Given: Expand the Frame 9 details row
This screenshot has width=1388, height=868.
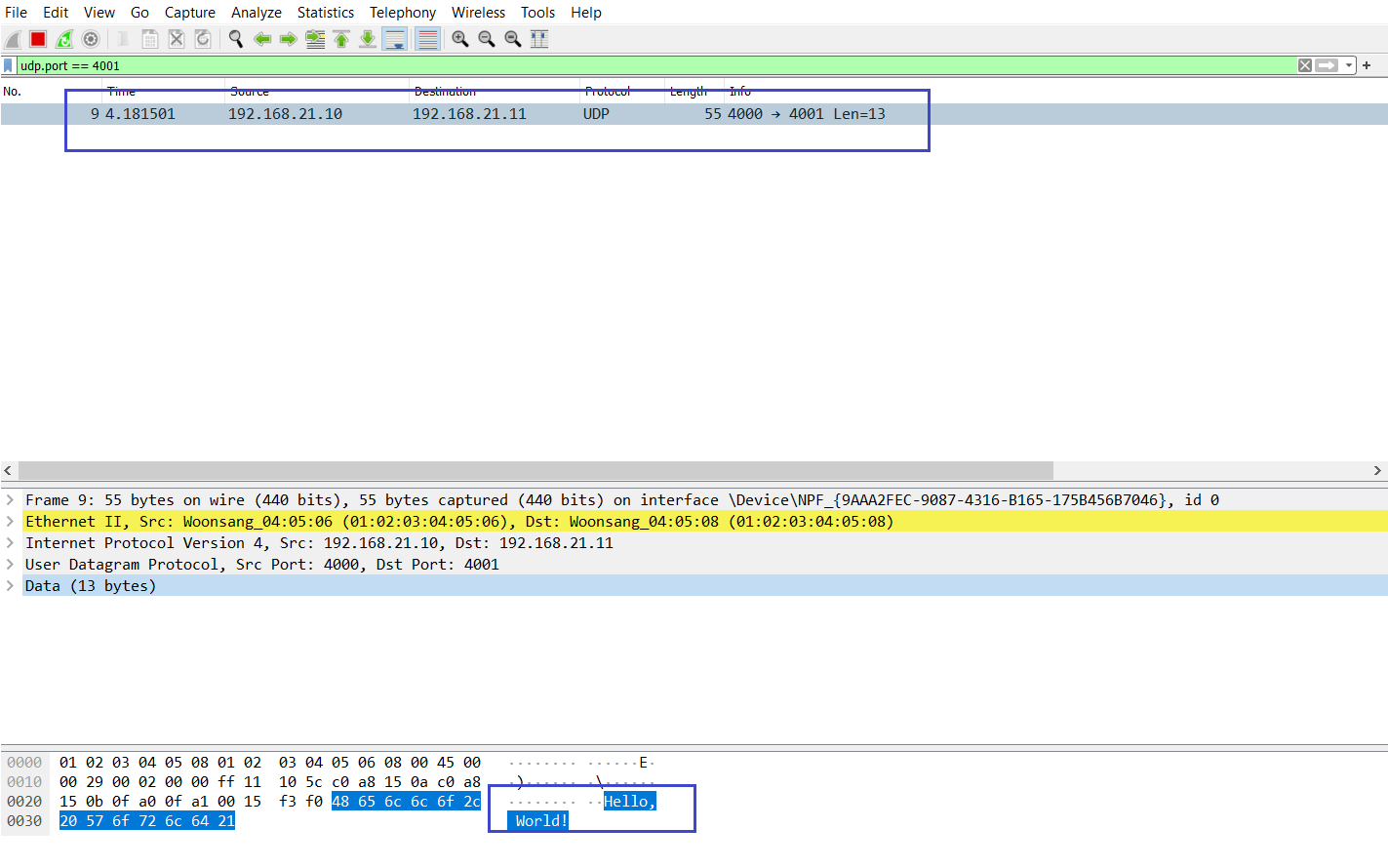Looking at the screenshot, I should pyautogui.click(x=10, y=500).
